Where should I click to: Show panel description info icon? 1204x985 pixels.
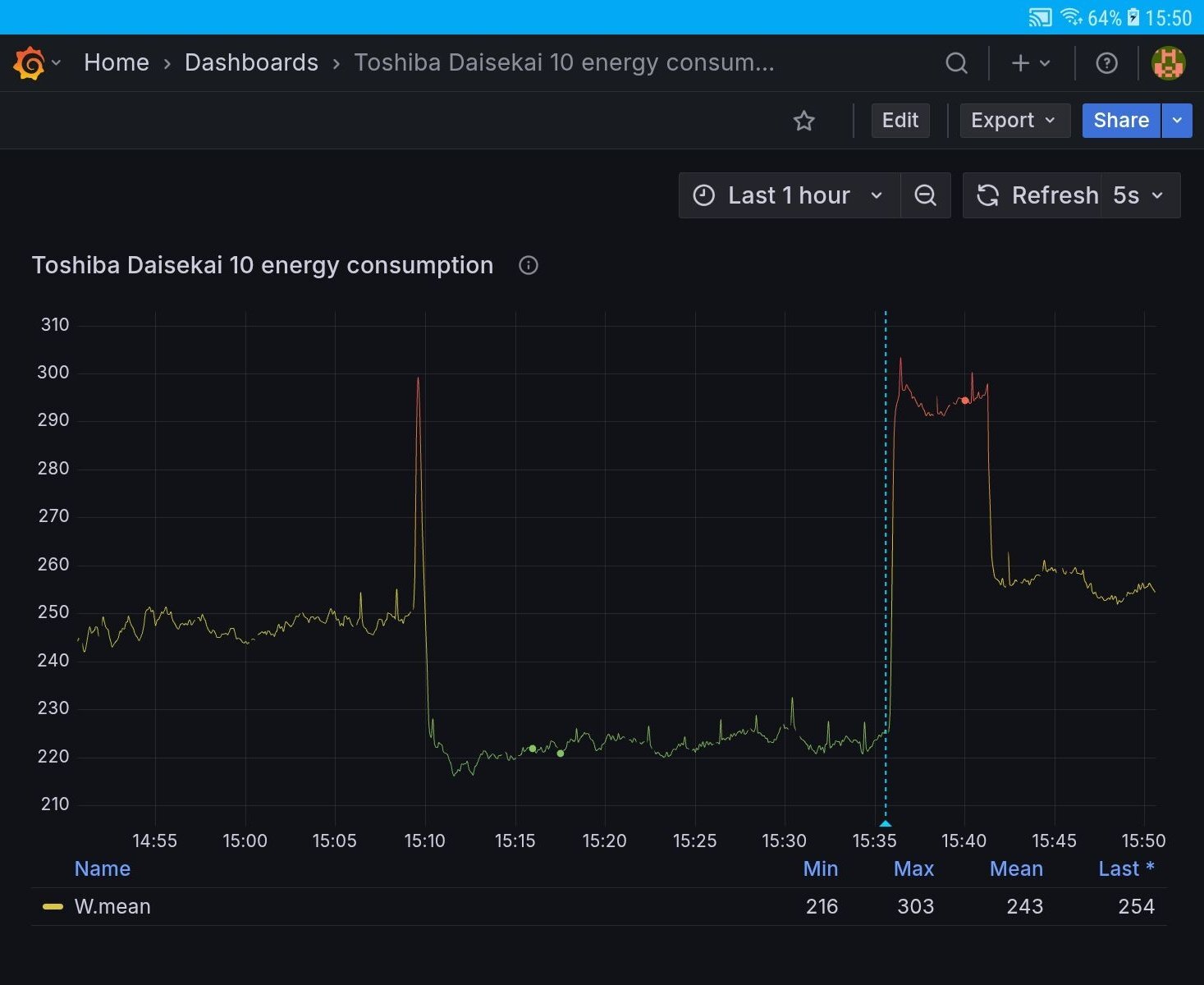click(529, 265)
